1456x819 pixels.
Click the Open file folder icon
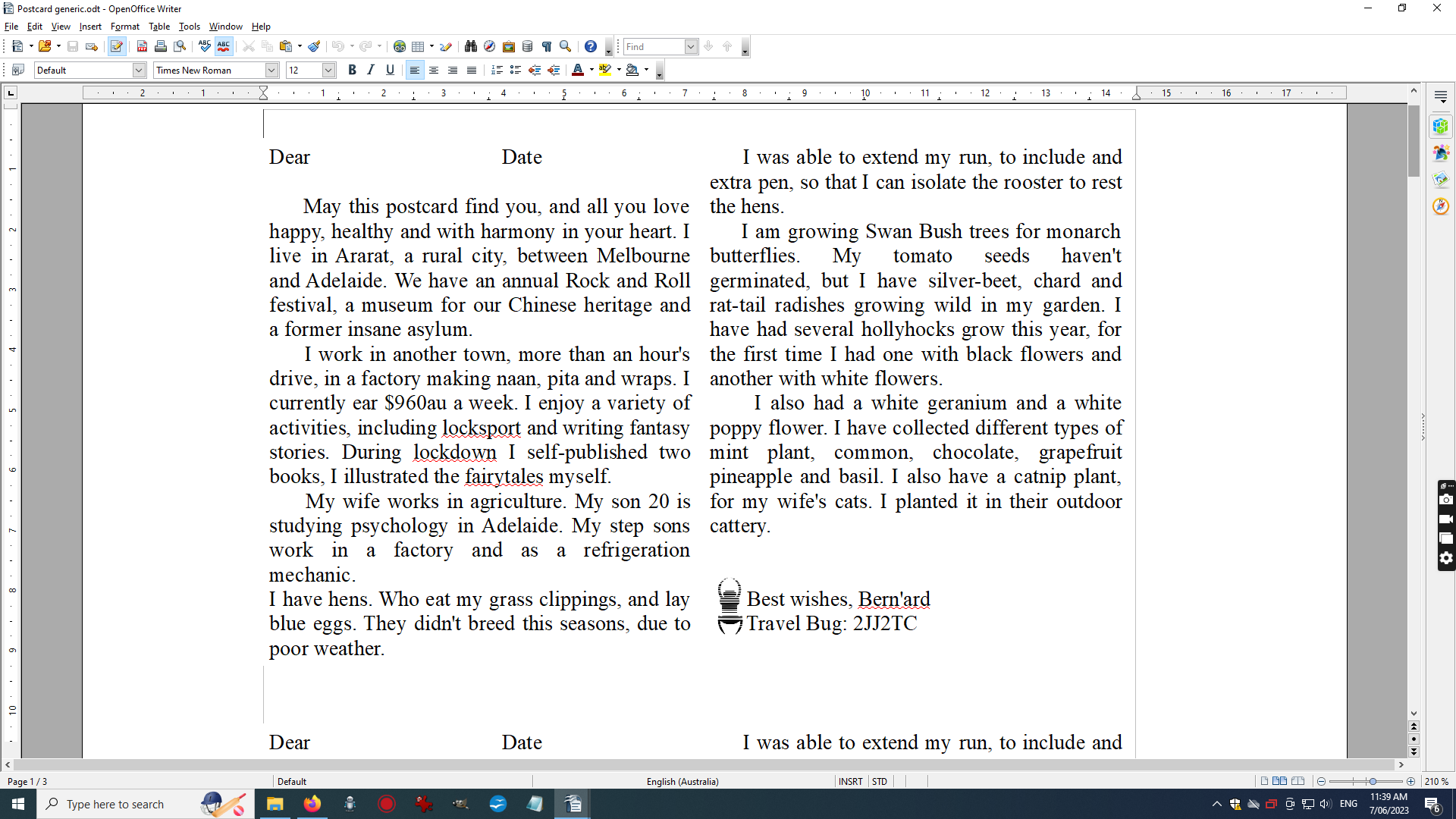pos(45,46)
